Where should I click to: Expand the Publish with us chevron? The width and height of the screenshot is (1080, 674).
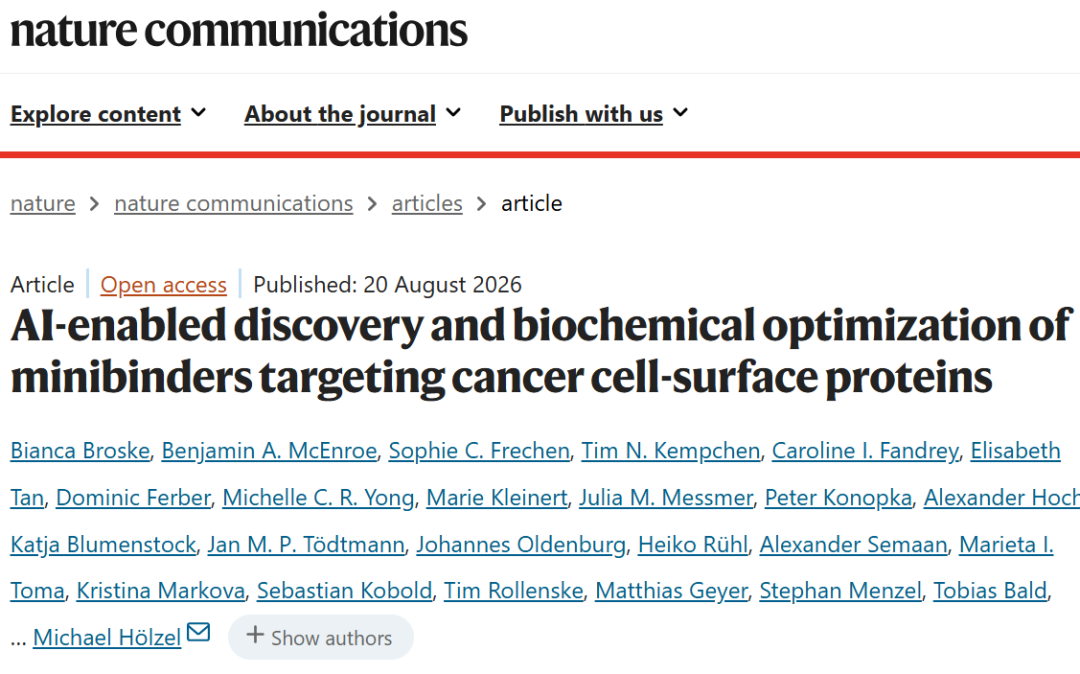pos(681,112)
